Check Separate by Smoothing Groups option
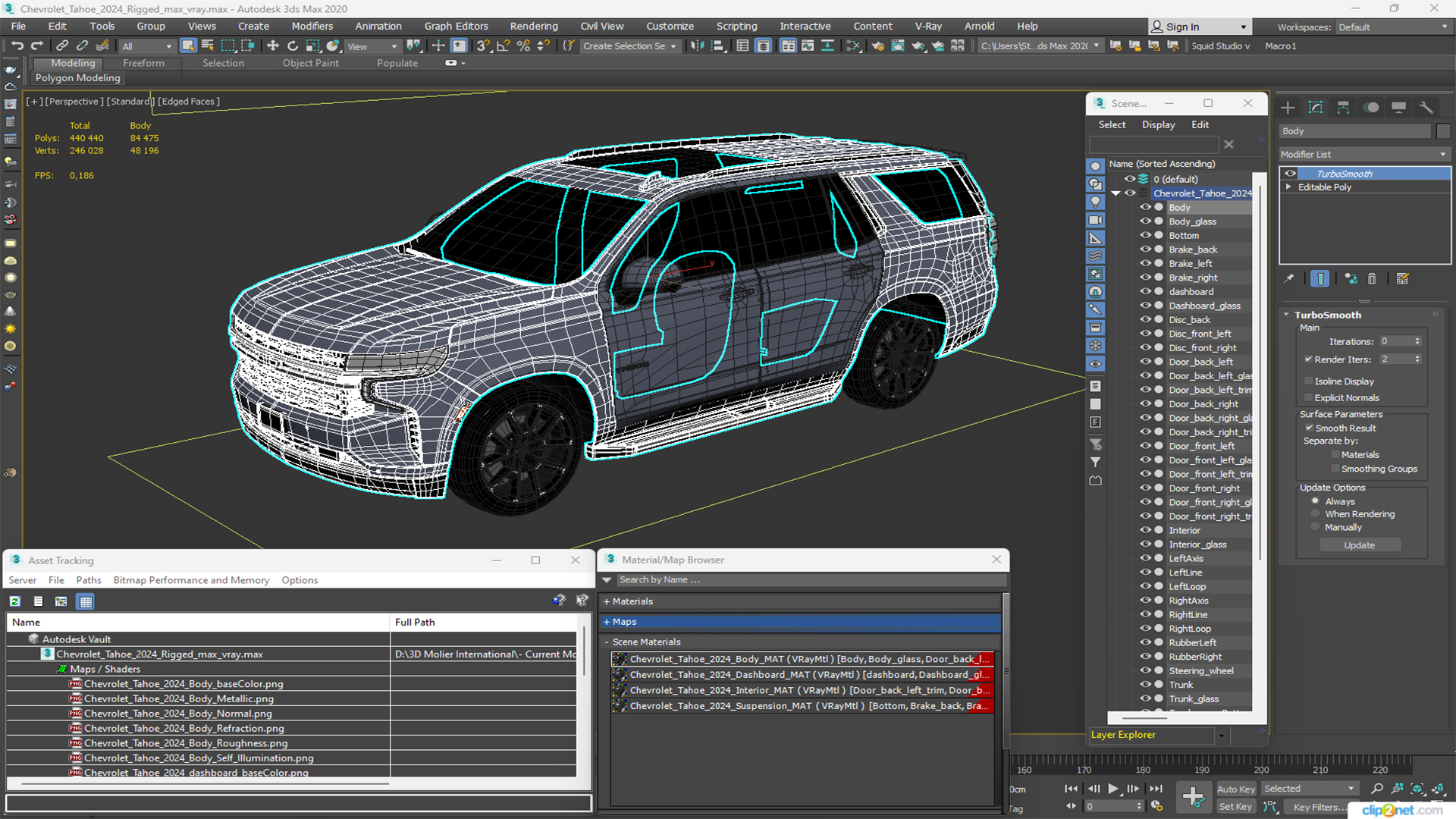 coord(1335,469)
